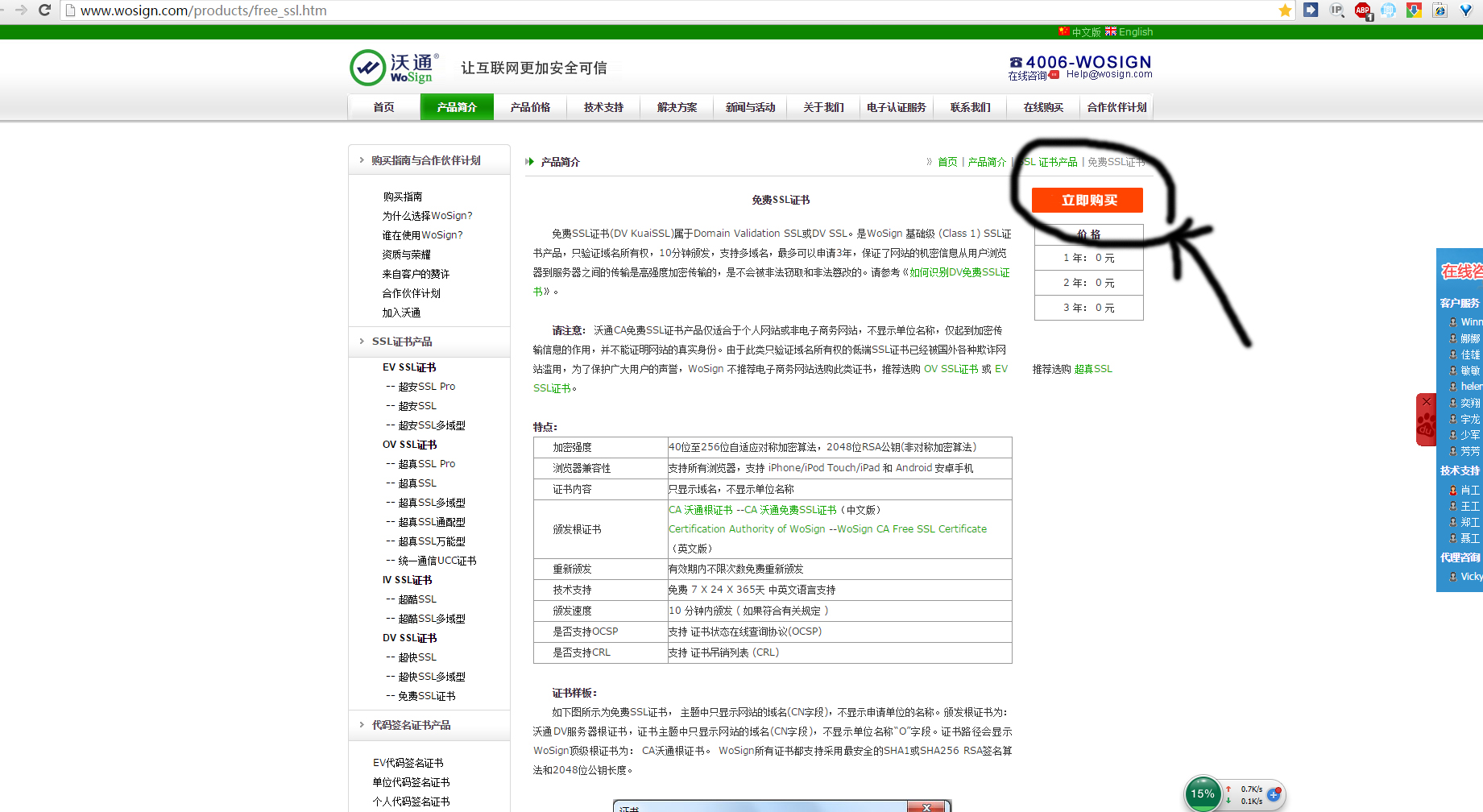1483x812 pixels.
Task: Close the red Baidu paw widget
Action: pos(1427,401)
